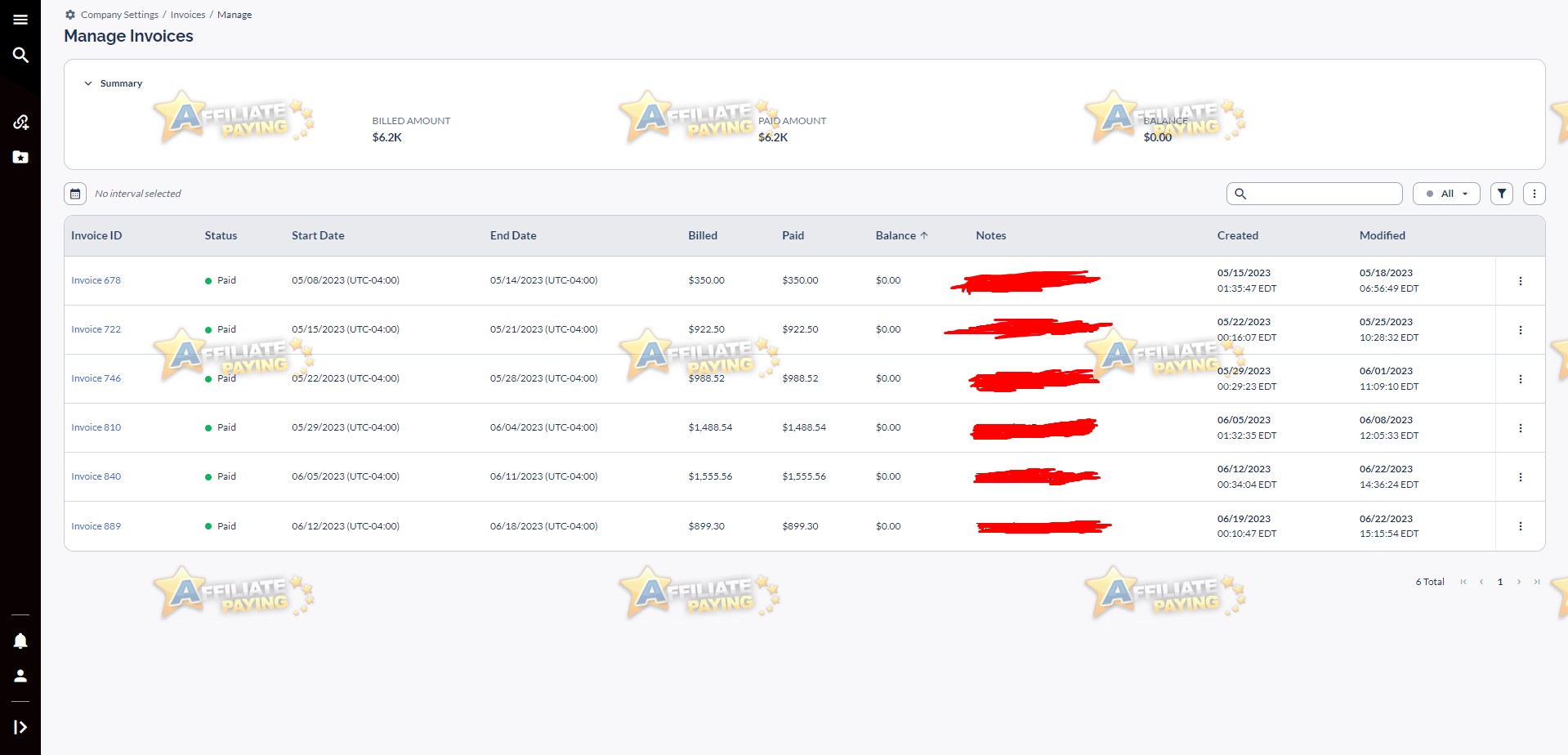1568x755 pixels.
Task: Collapse the Summary section
Action: pos(113,83)
